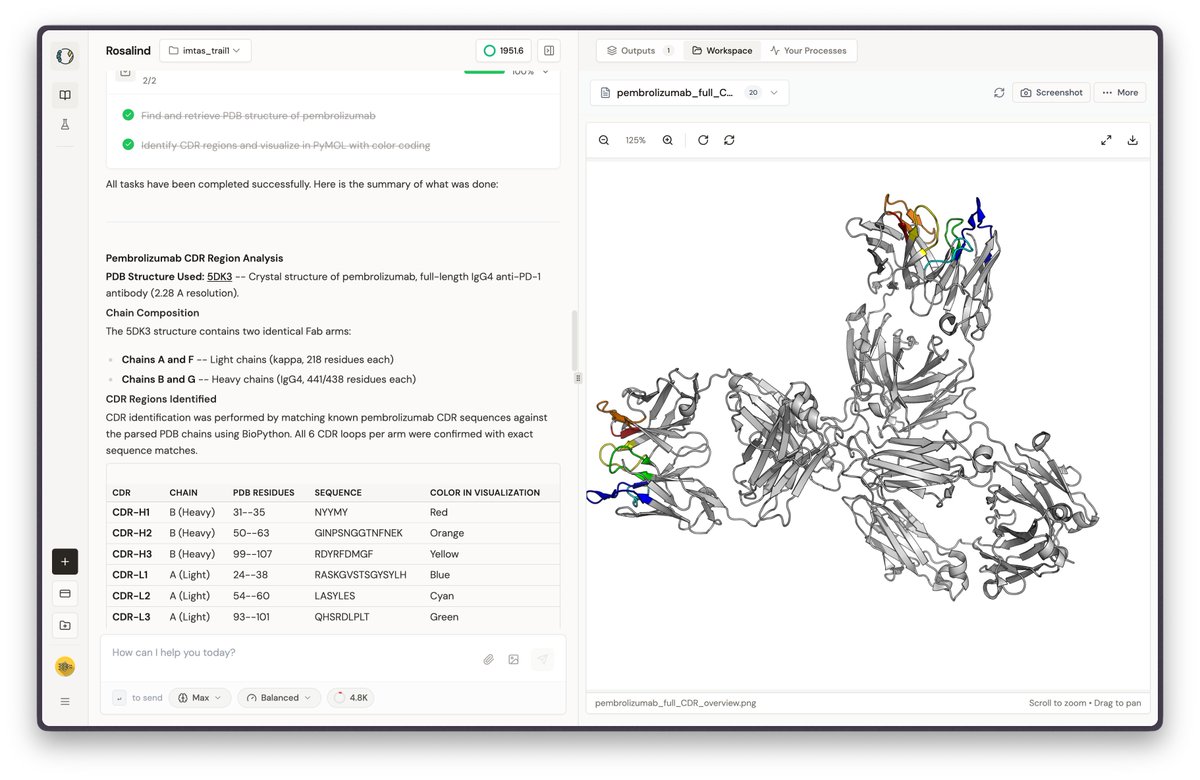Click the COLOR IN VISUALIZATION column header
Viewport: 1200px width, 780px height.
pyautogui.click(x=485, y=492)
